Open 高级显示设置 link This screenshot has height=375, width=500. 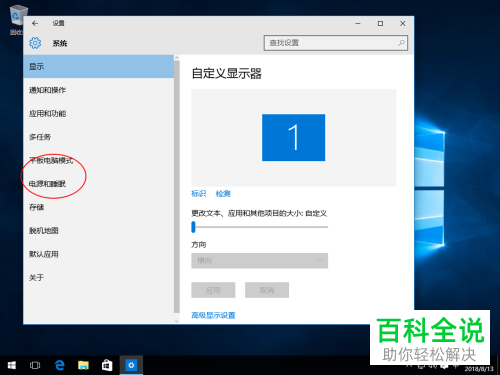[213, 315]
